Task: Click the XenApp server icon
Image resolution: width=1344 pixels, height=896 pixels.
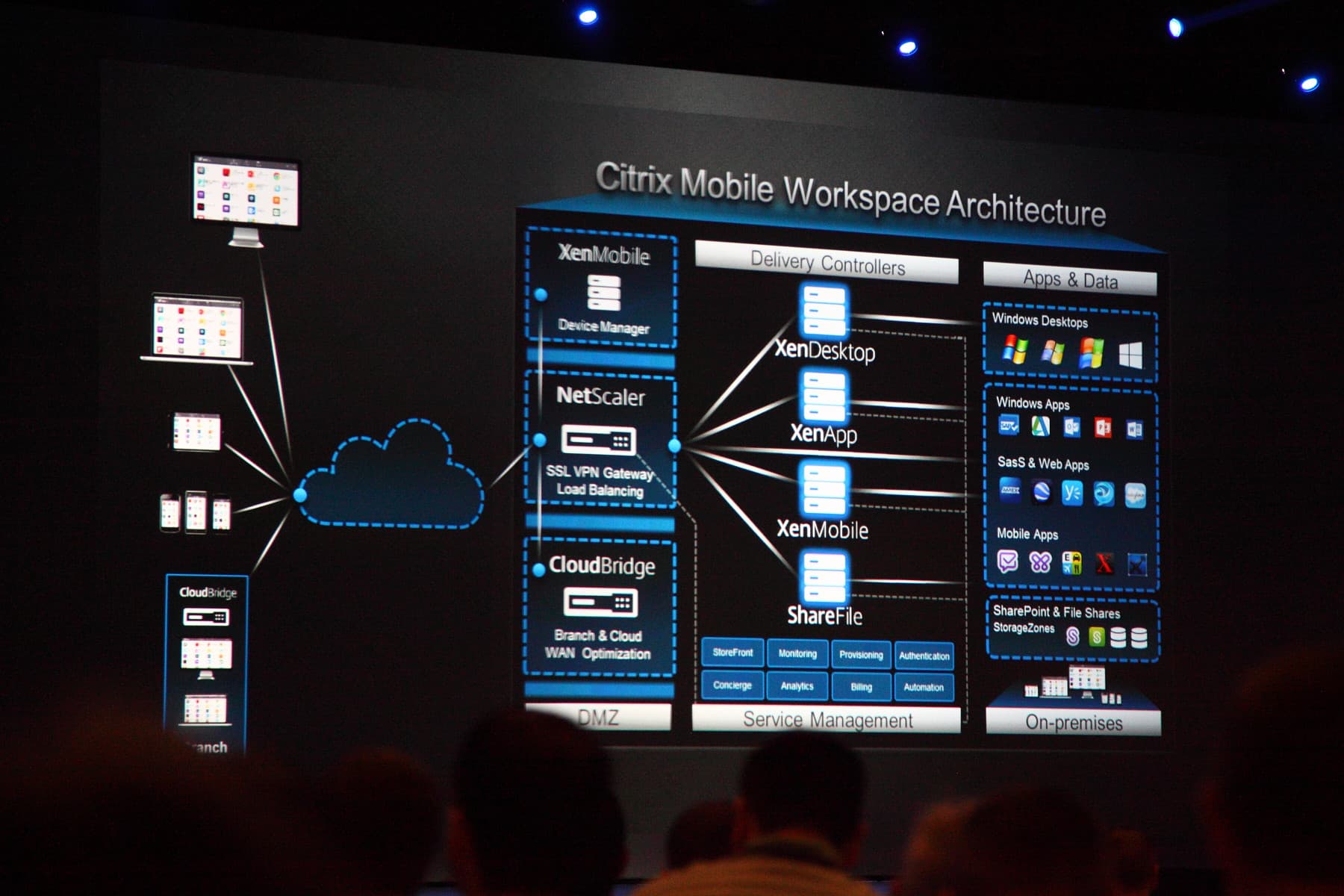Action: coord(824,396)
